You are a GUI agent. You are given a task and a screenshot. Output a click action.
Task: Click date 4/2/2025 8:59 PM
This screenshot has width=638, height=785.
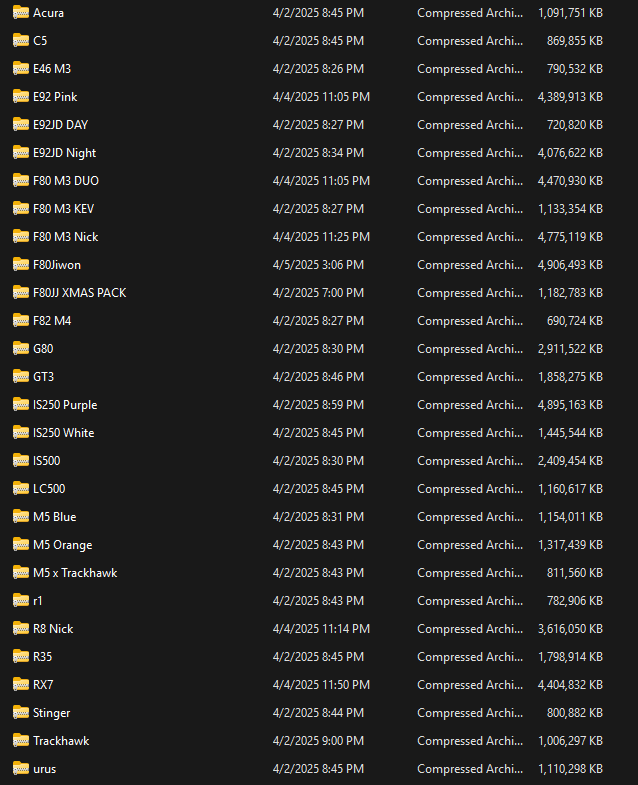coord(318,405)
